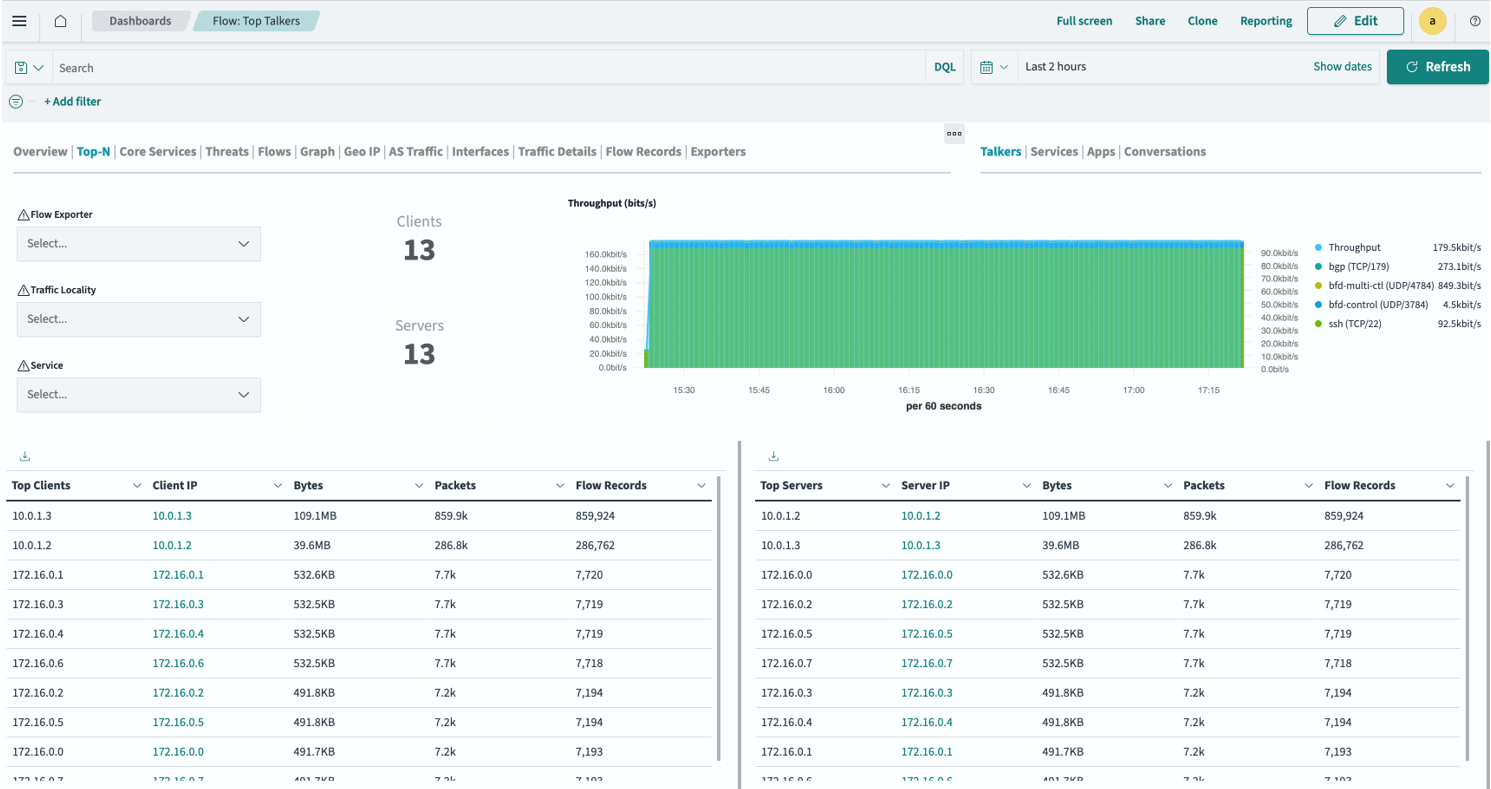Open client IP link 10.0.1.3

pos(172,517)
